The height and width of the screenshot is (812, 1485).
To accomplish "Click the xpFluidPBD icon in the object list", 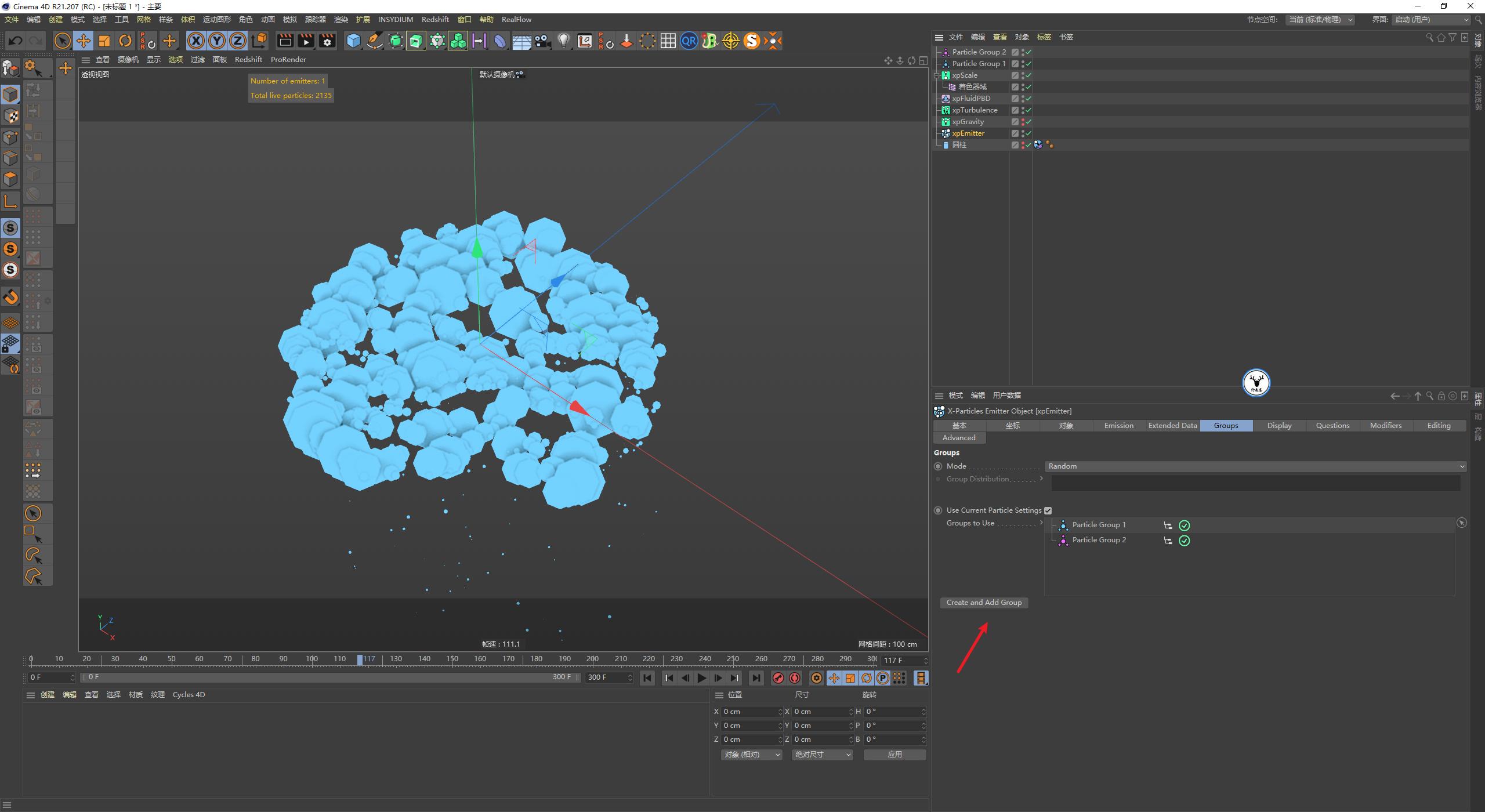I will pos(946,98).
